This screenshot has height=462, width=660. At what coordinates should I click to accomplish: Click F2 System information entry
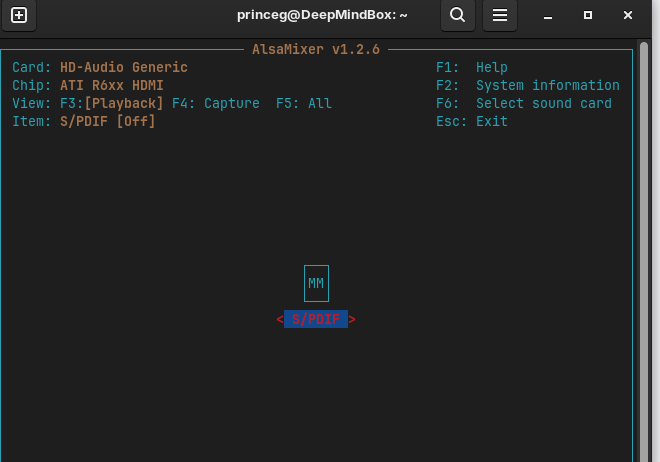(x=528, y=85)
